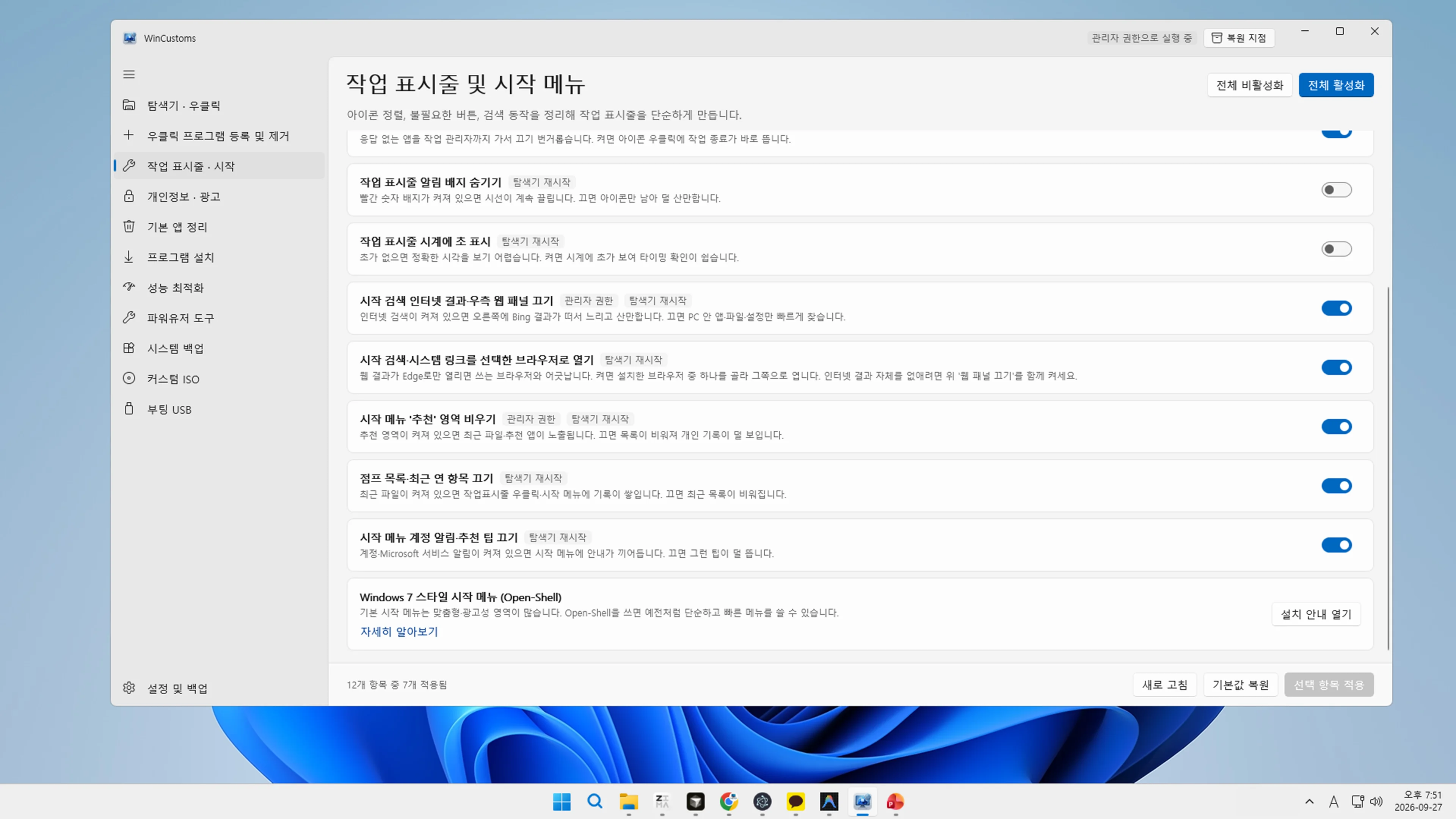Enable 작업 표시줄 알림 배지 숨기기 toggle

(1336, 190)
